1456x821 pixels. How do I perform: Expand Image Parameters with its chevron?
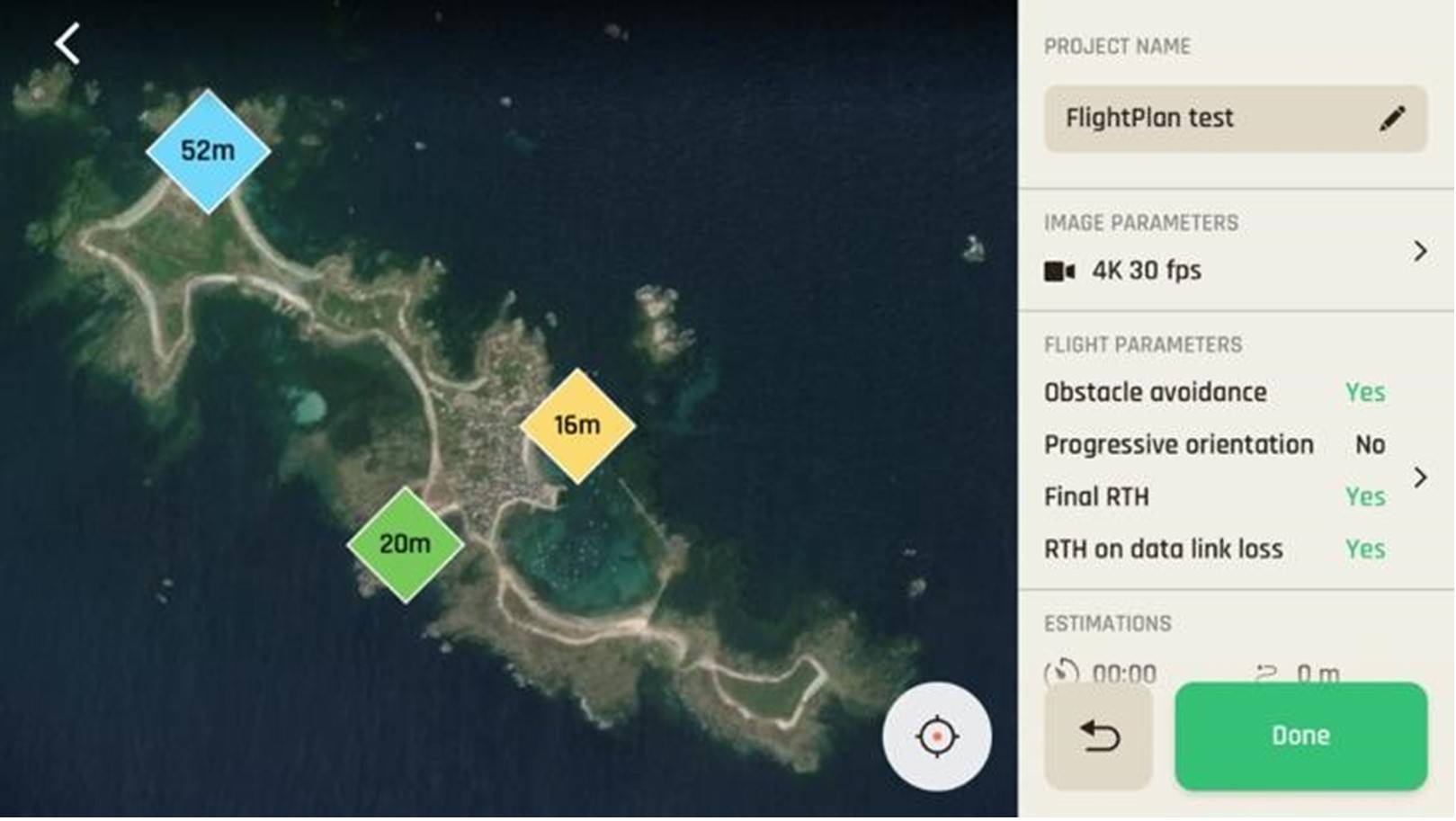pos(1419,251)
